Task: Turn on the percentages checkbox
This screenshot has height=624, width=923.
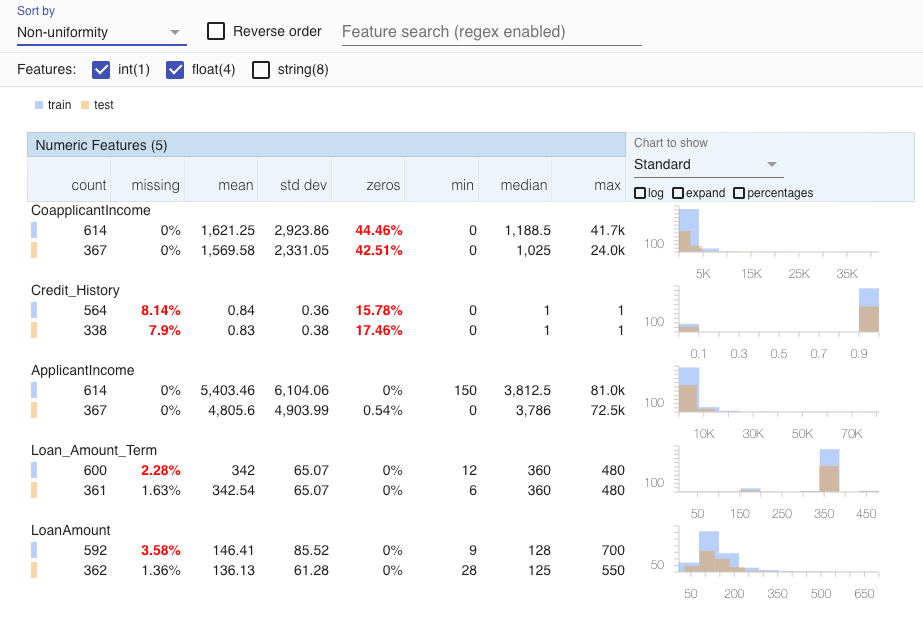Action: pos(739,193)
